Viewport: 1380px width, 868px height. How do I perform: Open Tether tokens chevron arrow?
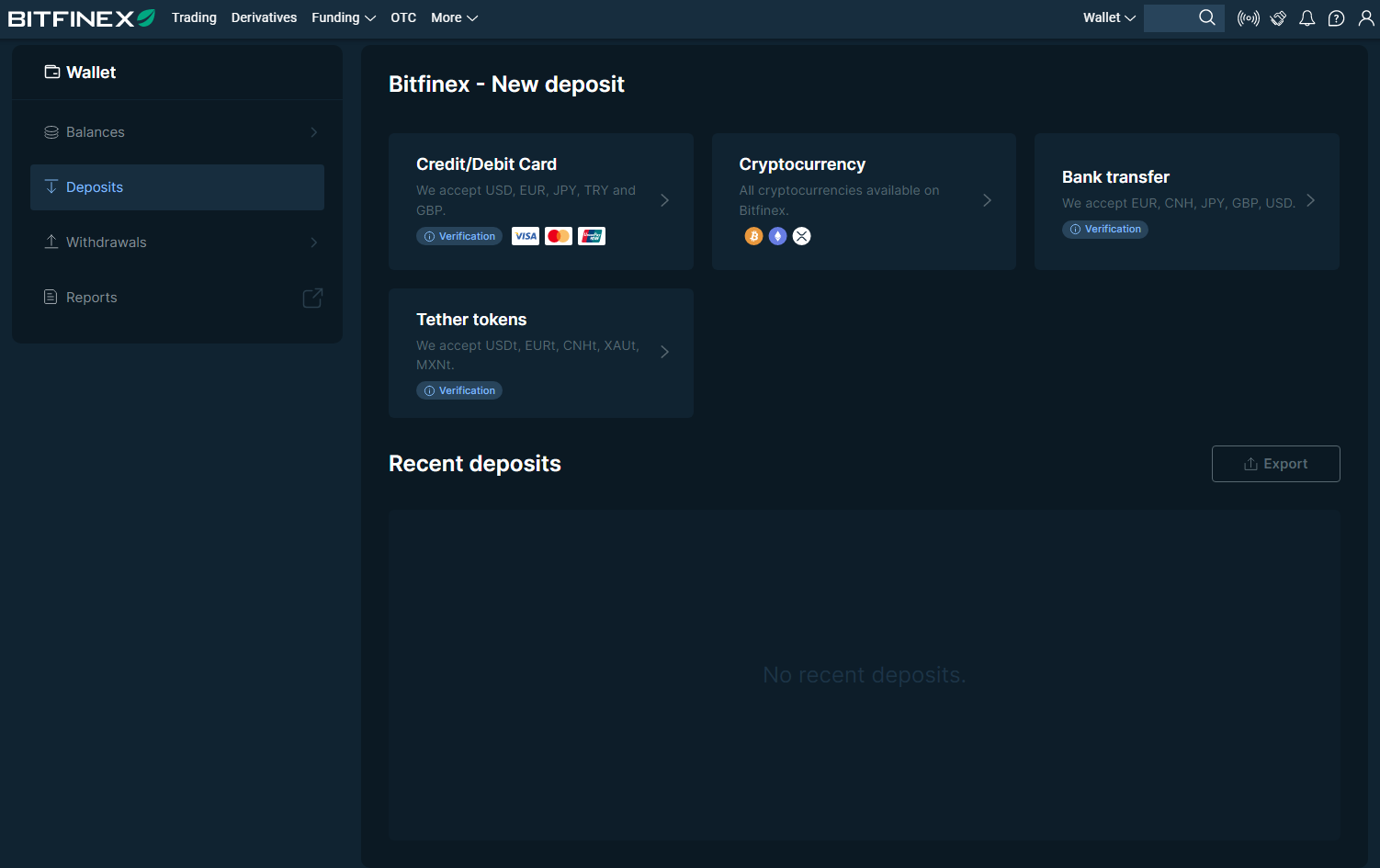pyautogui.click(x=664, y=352)
